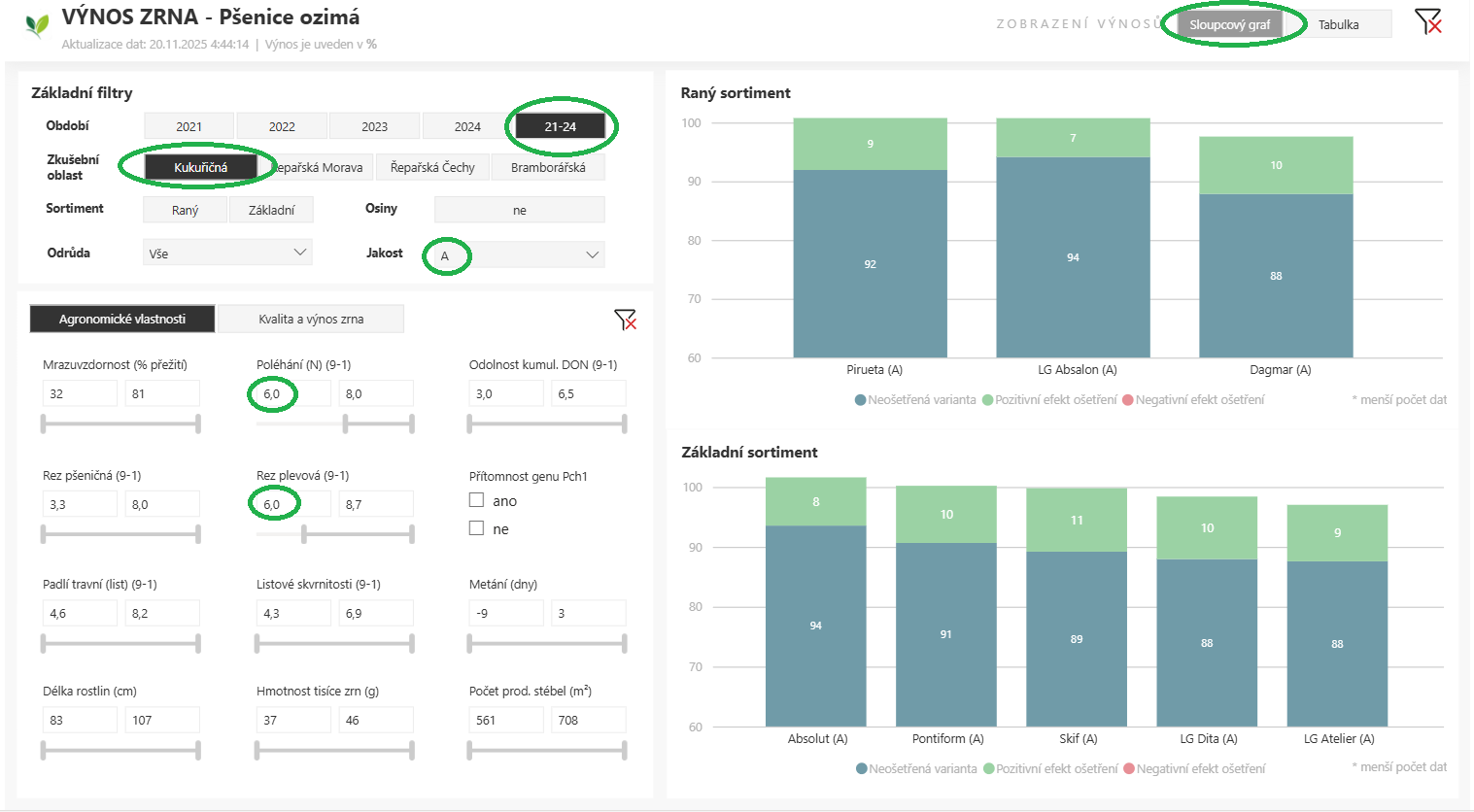Screen dimensions: 1474x812
Task: Tick the 'ne' checkbox for Pch1 gene
Action: pyautogui.click(x=476, y=528)
